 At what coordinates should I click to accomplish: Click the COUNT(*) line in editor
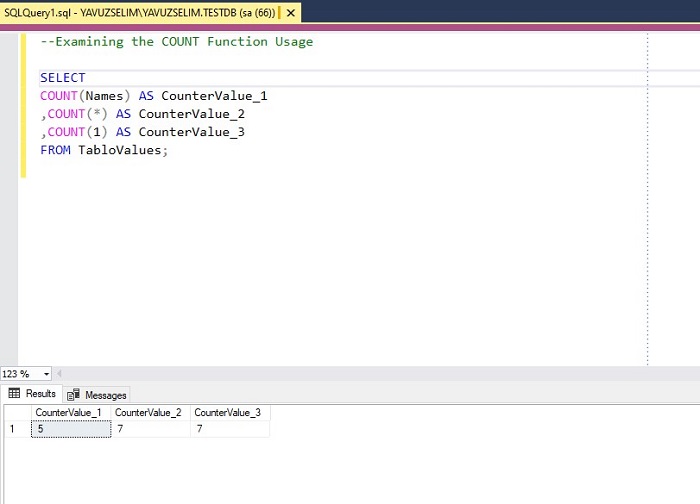tap(142, 114)
